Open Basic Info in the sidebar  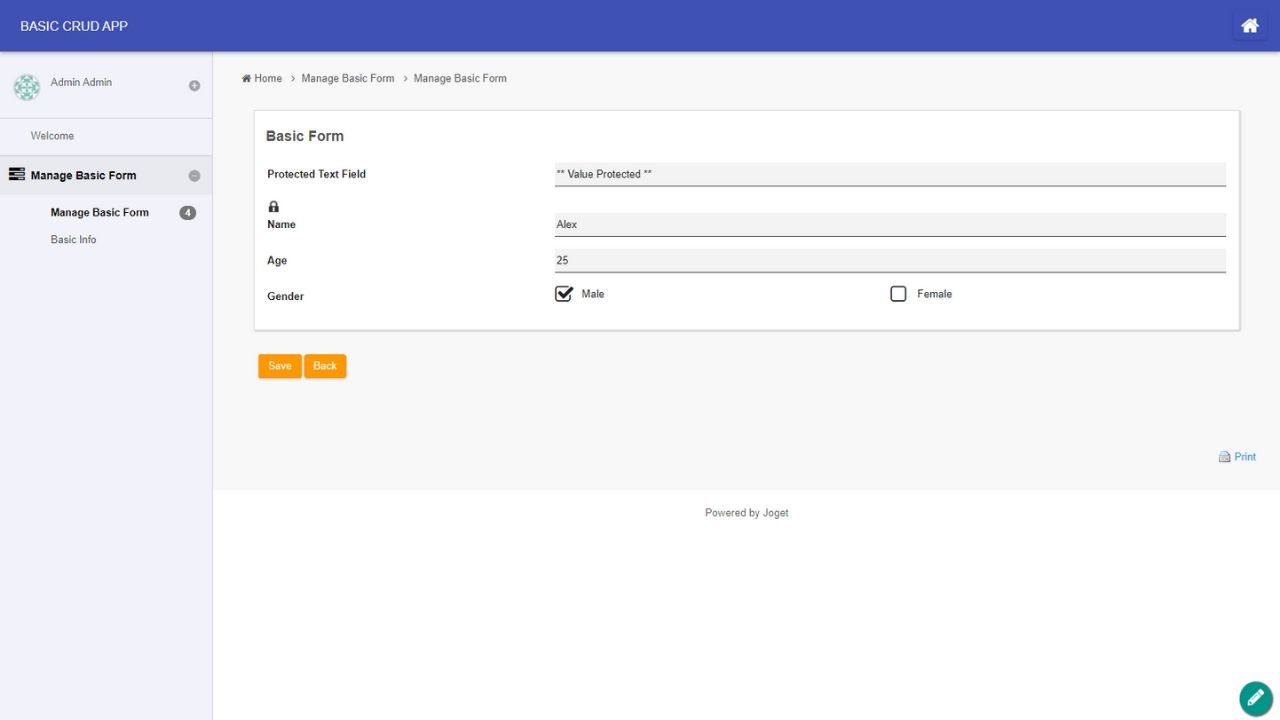pos(73,240)
